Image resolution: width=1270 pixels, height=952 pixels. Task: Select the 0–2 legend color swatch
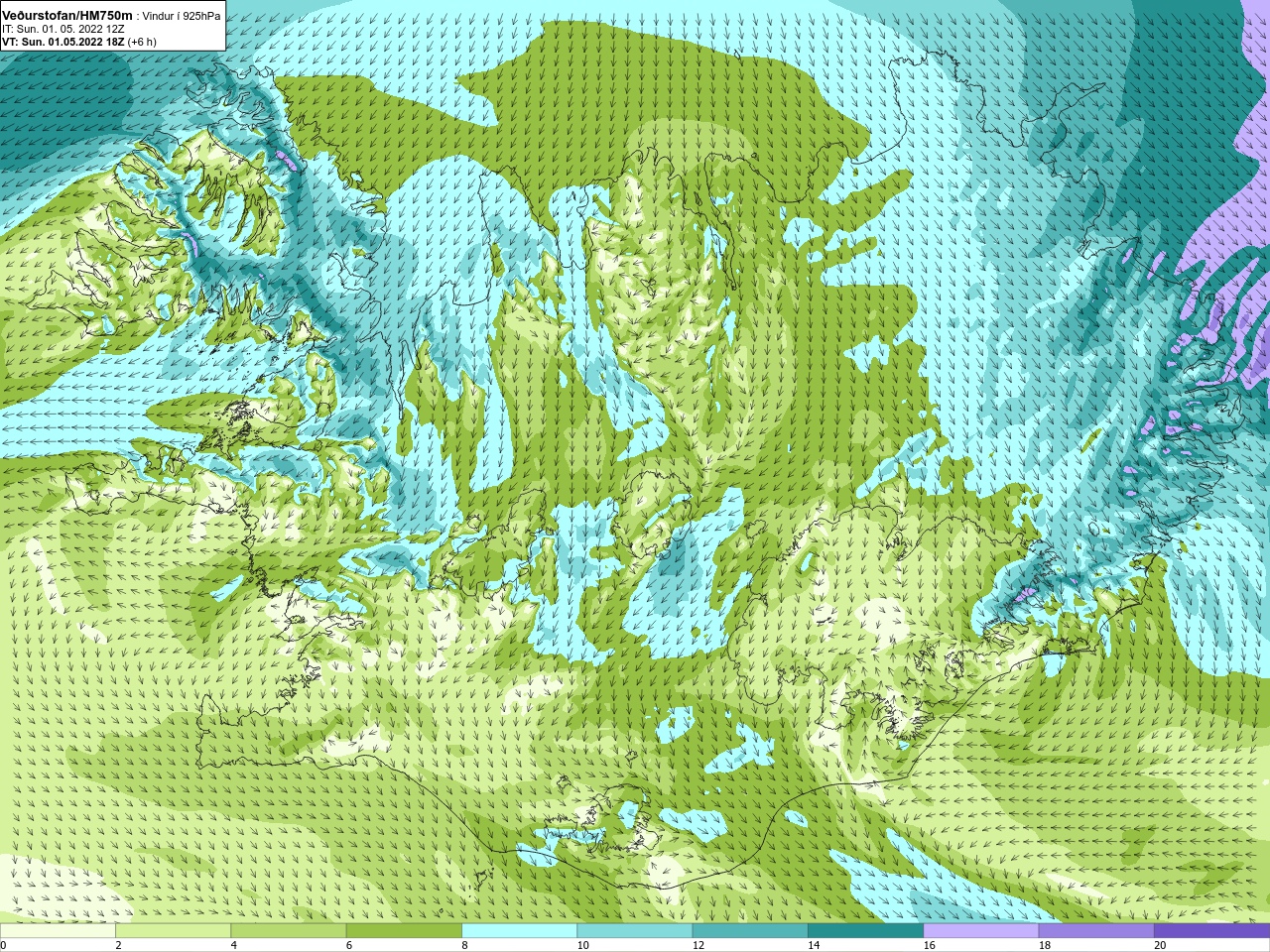coord(58,931)
